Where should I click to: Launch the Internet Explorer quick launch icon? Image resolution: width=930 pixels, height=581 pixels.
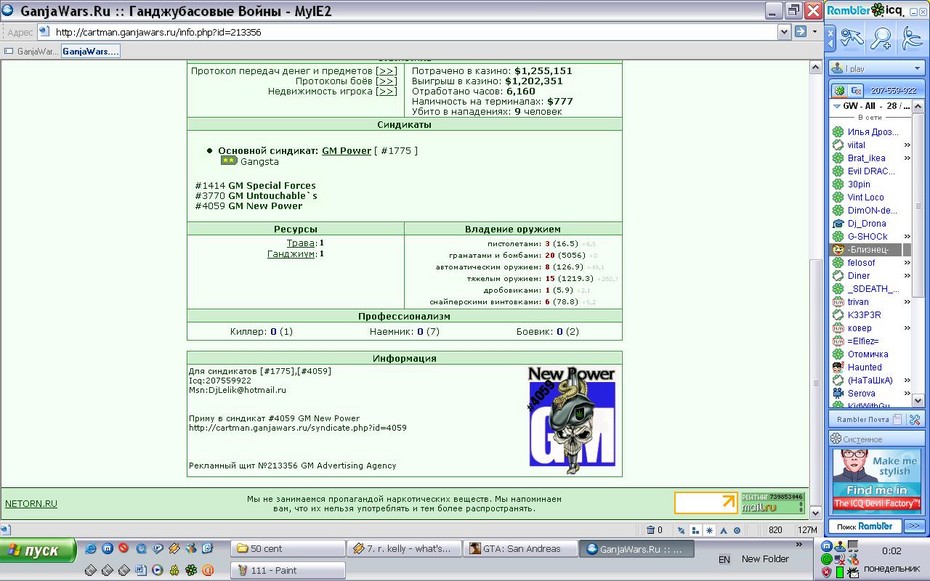tap(90, 548)
